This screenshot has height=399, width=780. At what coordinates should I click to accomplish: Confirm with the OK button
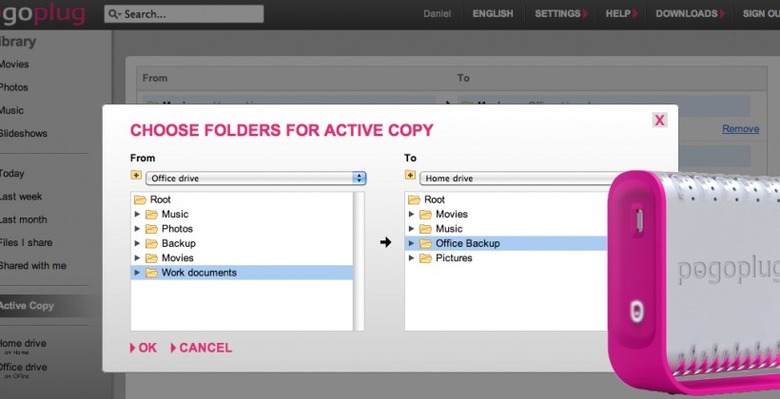[143, 348]
